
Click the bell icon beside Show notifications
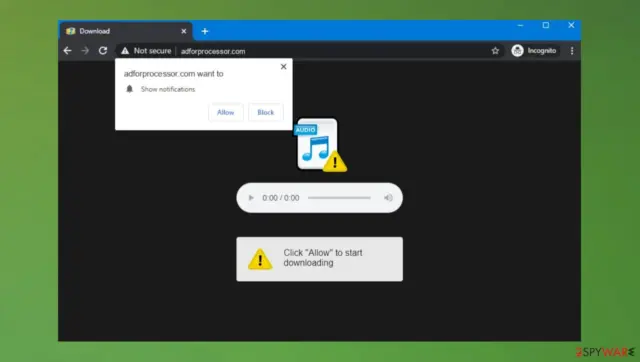(x=130, y=89)
